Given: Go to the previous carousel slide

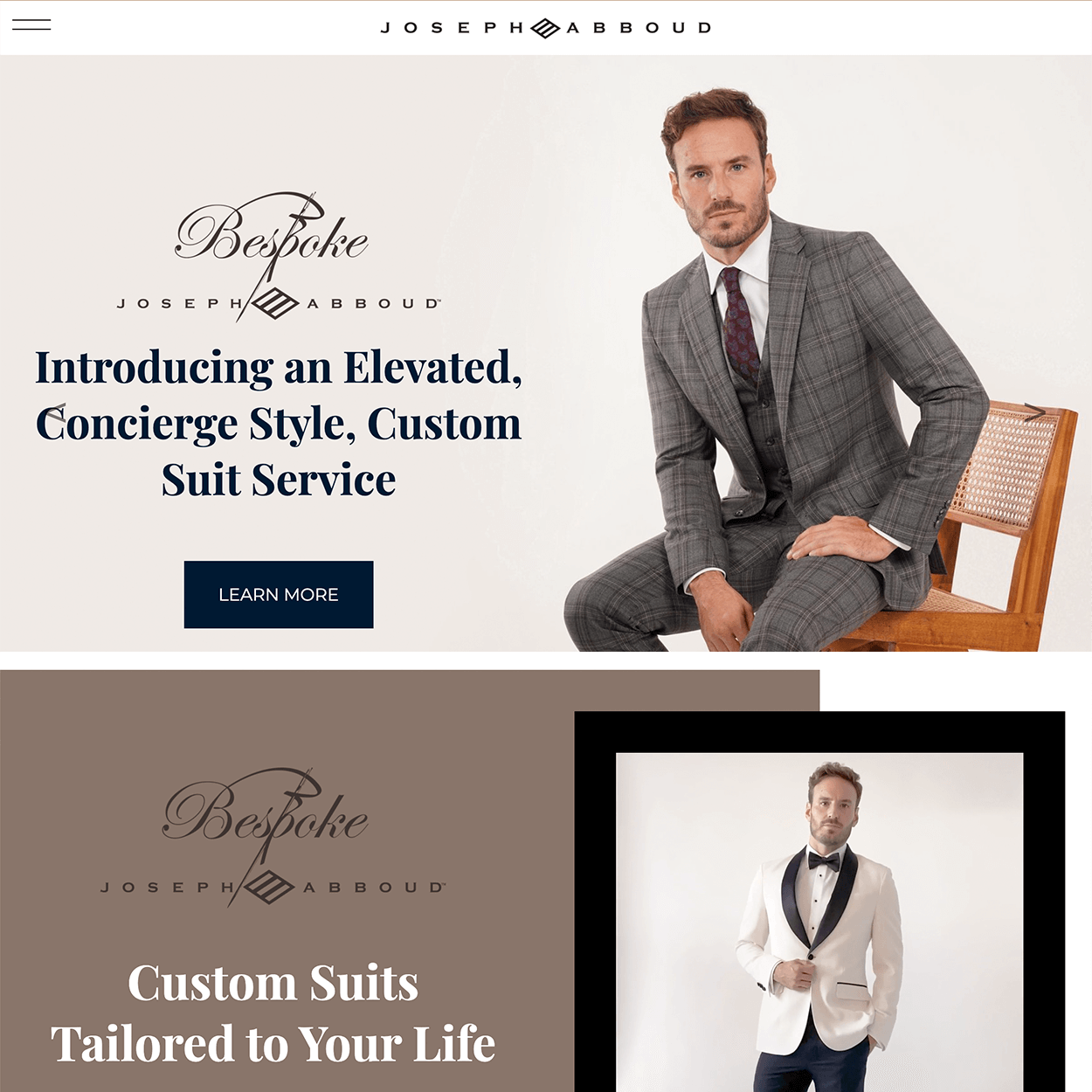Looking at the screenshot, I should [x=55, y=411].
